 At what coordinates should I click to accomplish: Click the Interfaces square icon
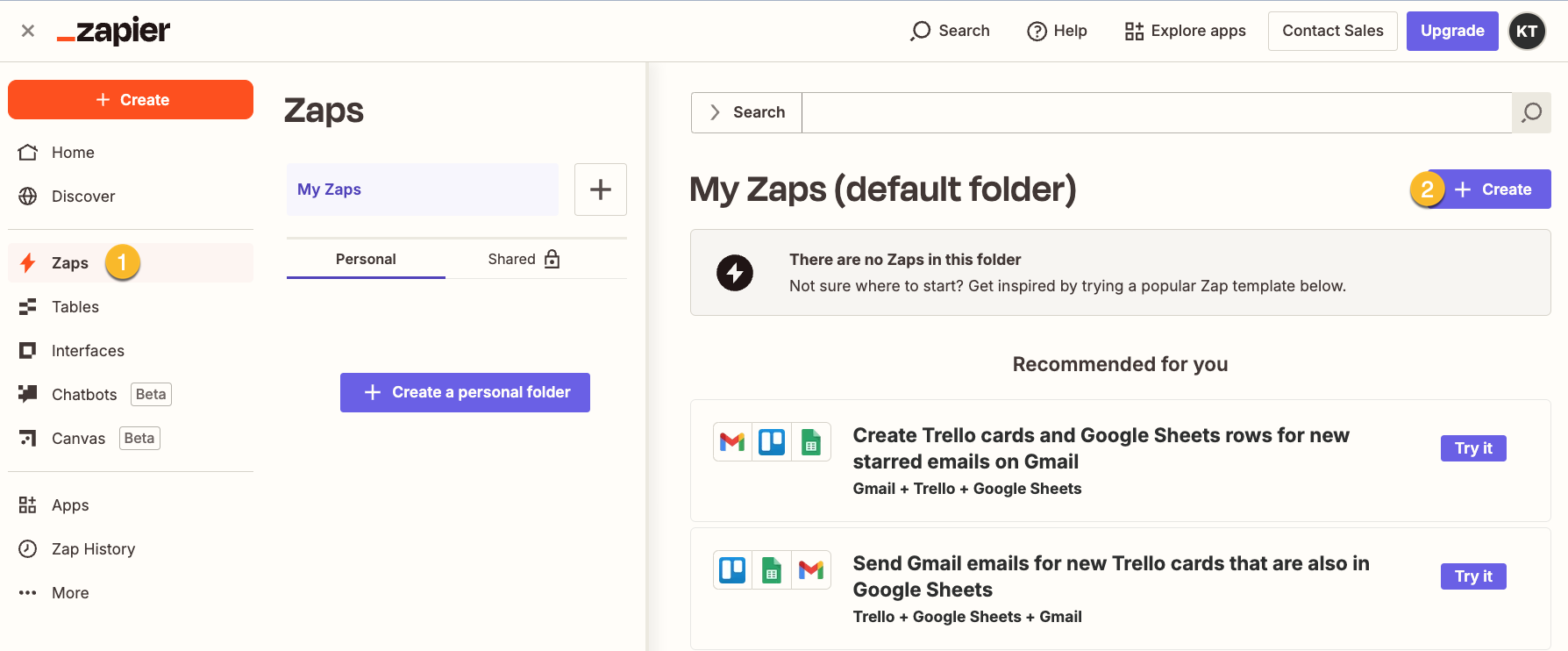click(x=28, y=351)
